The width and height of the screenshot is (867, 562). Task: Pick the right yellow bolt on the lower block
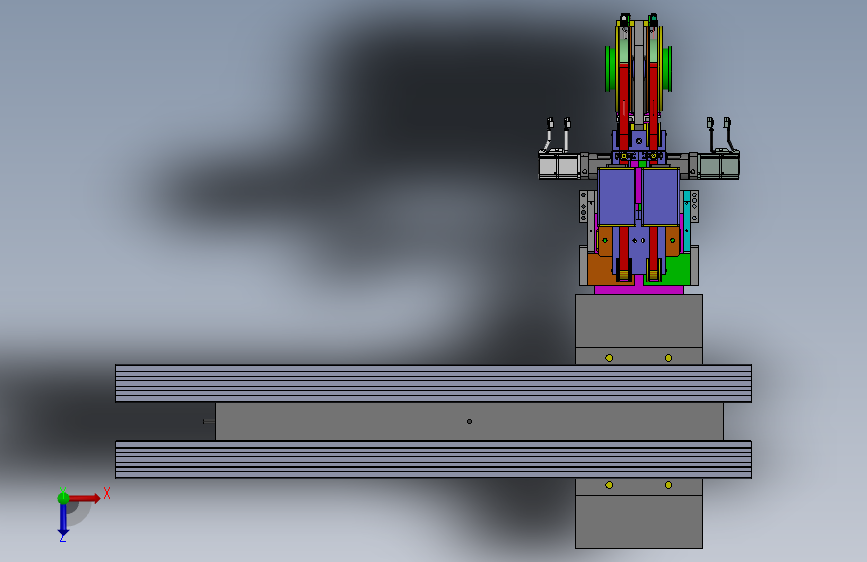(x=668, y=485)
